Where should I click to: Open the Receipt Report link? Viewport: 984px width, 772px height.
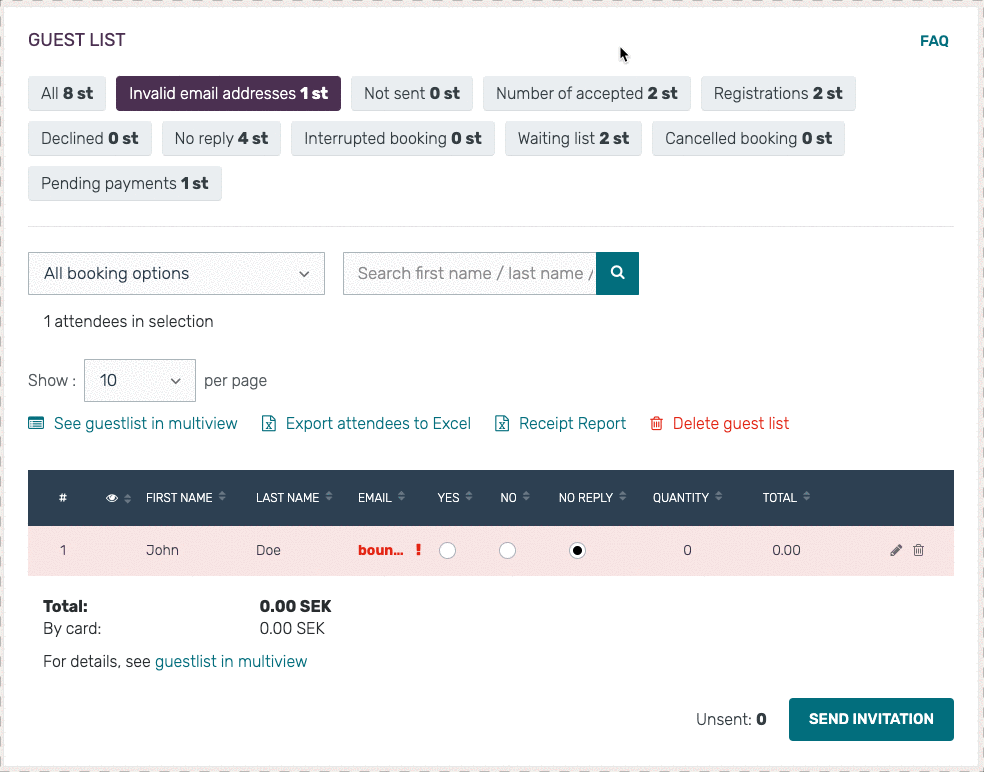572,424
